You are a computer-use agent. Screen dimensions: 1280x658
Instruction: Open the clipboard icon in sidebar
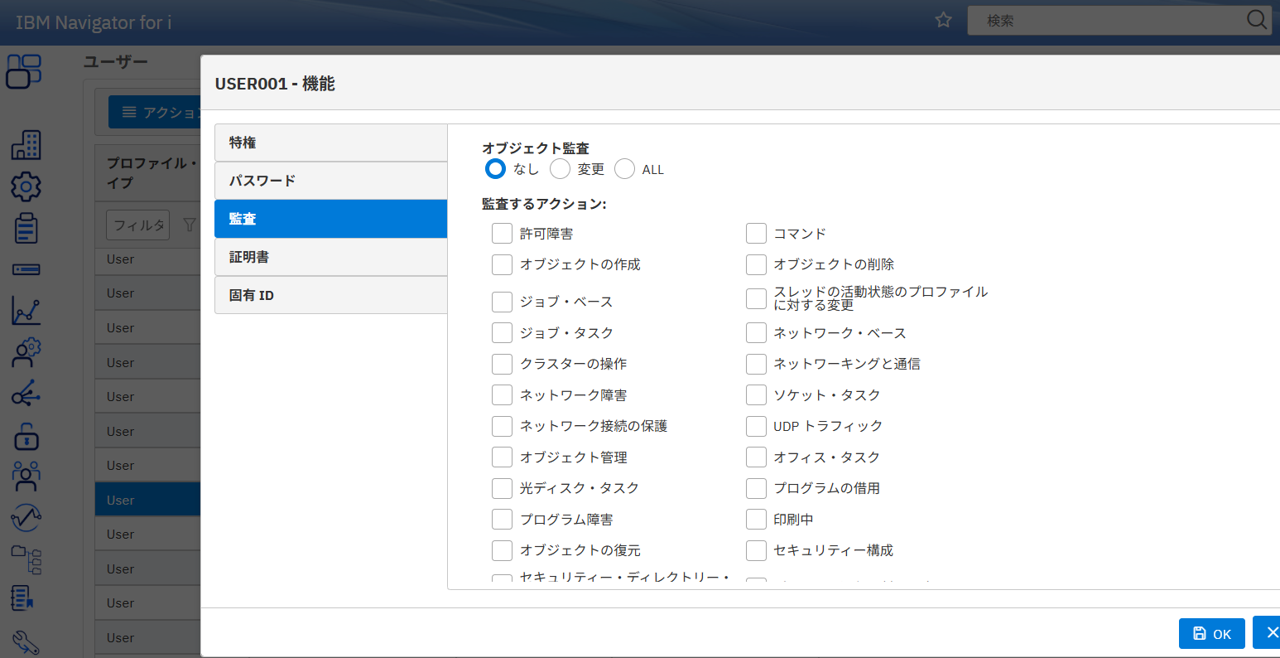pyautogui.click(x=25, y=227)
